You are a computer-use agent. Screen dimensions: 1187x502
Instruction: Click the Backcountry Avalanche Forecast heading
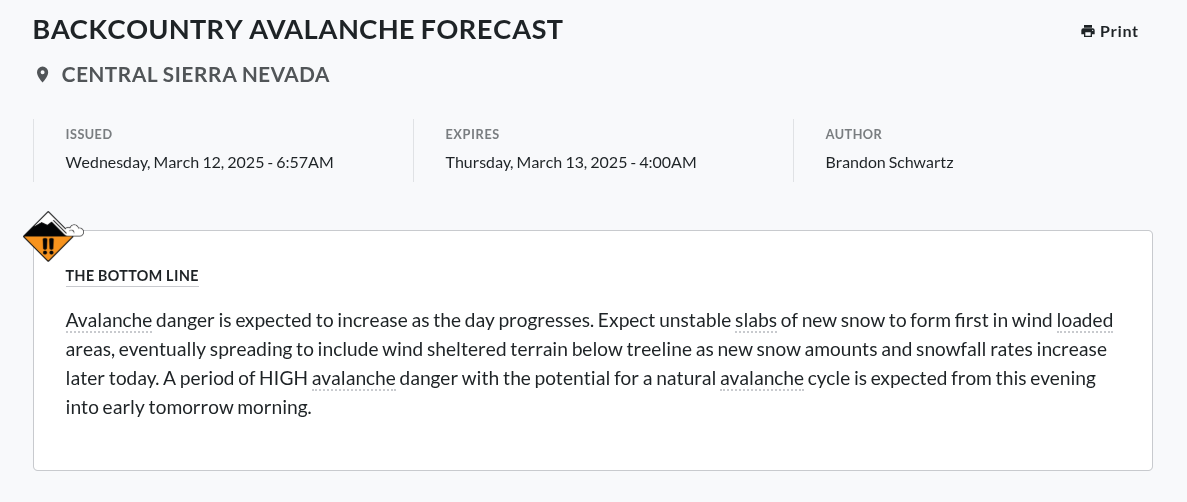coord(298,30)
